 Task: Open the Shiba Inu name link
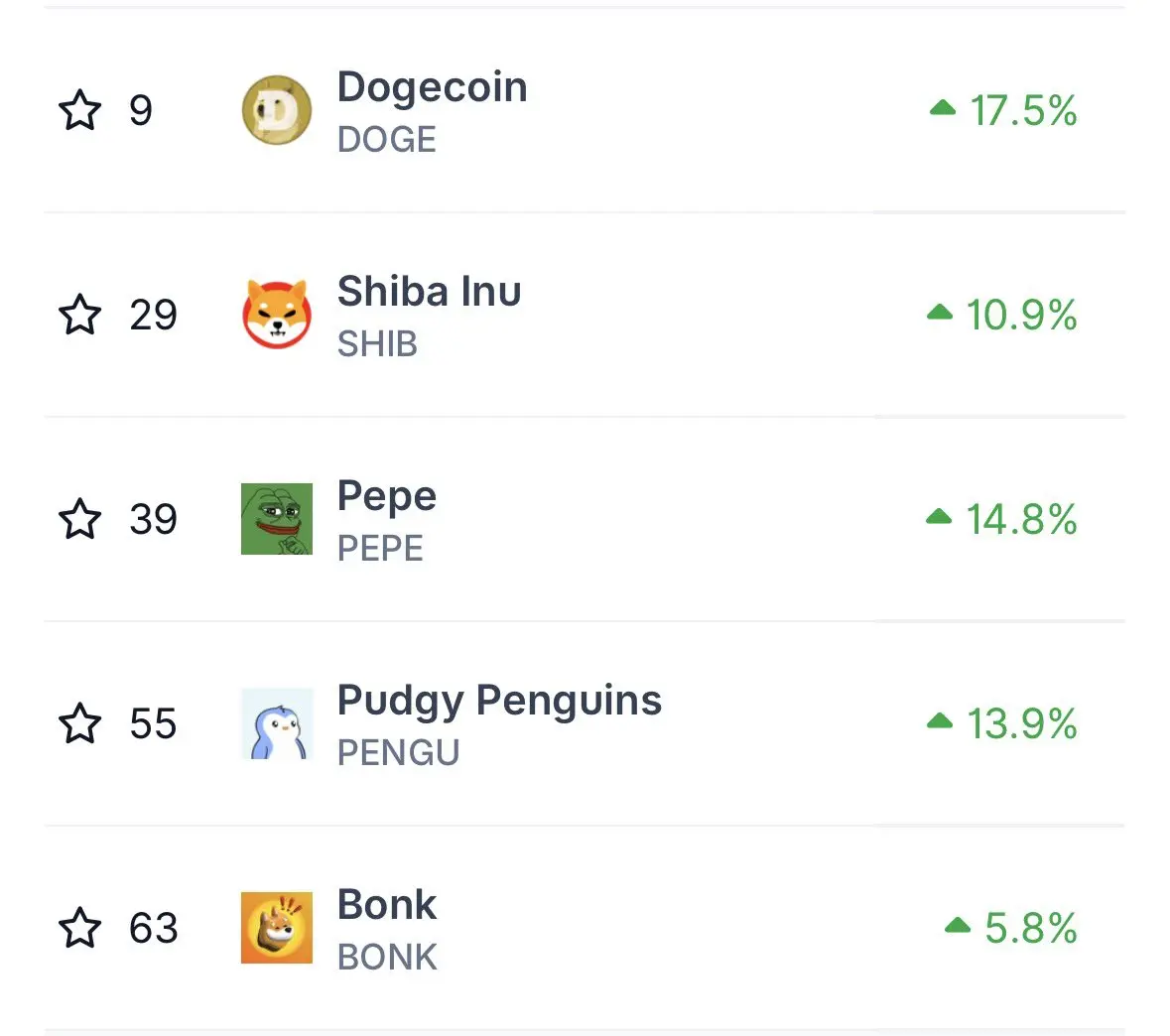(x=429, y=291)
